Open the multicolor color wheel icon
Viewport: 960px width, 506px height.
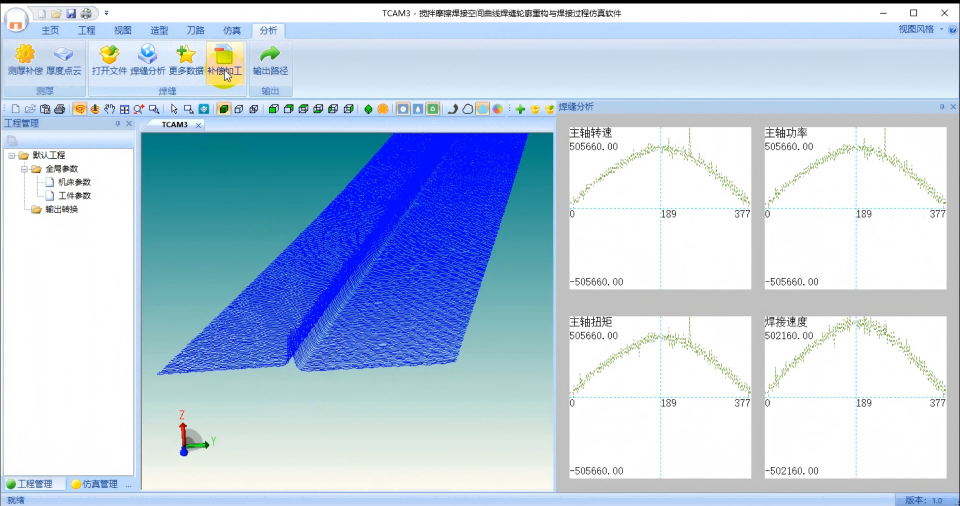(x=497, y=109)
